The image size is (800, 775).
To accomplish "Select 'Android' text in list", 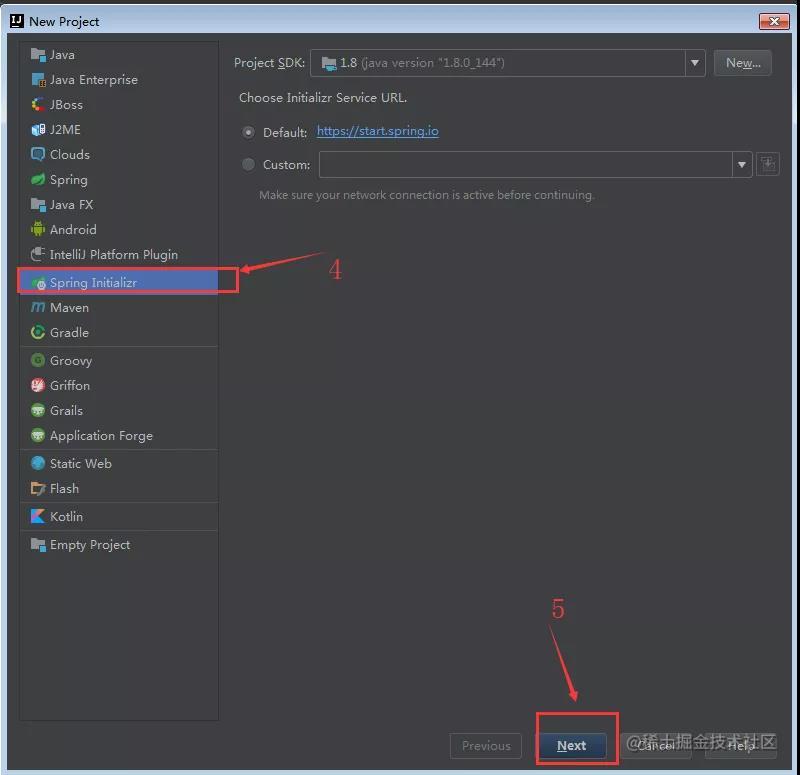I will point(73,230).
